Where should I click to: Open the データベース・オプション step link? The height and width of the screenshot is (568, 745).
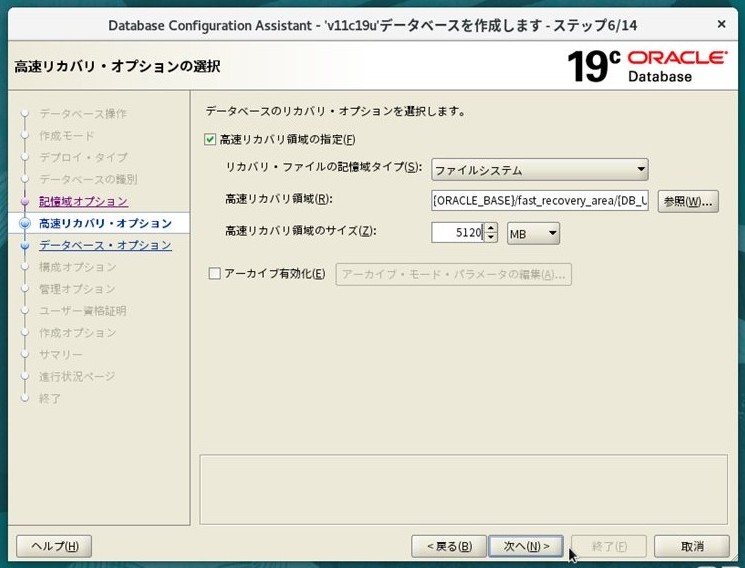[x=105, y=245]
